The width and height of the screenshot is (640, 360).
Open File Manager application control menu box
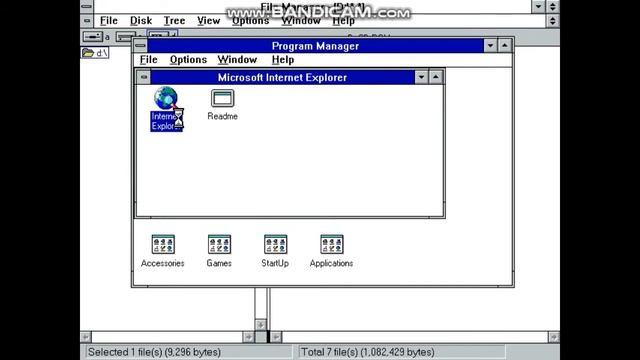pos(87,6)
